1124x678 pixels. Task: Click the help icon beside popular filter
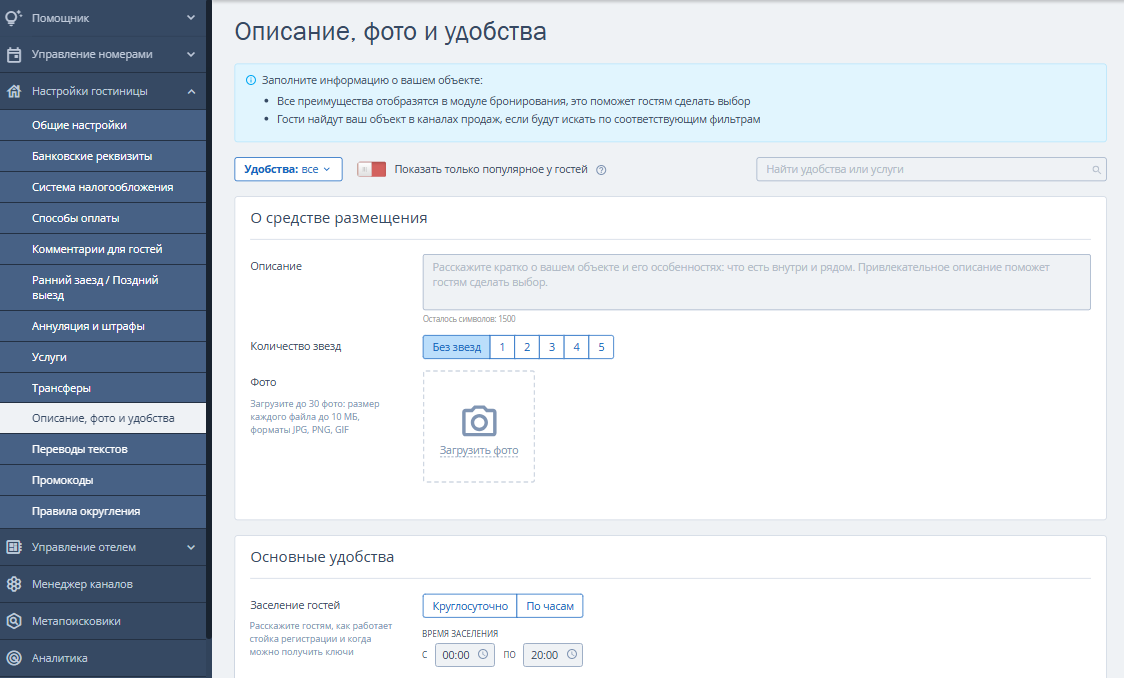pos(601,170)
